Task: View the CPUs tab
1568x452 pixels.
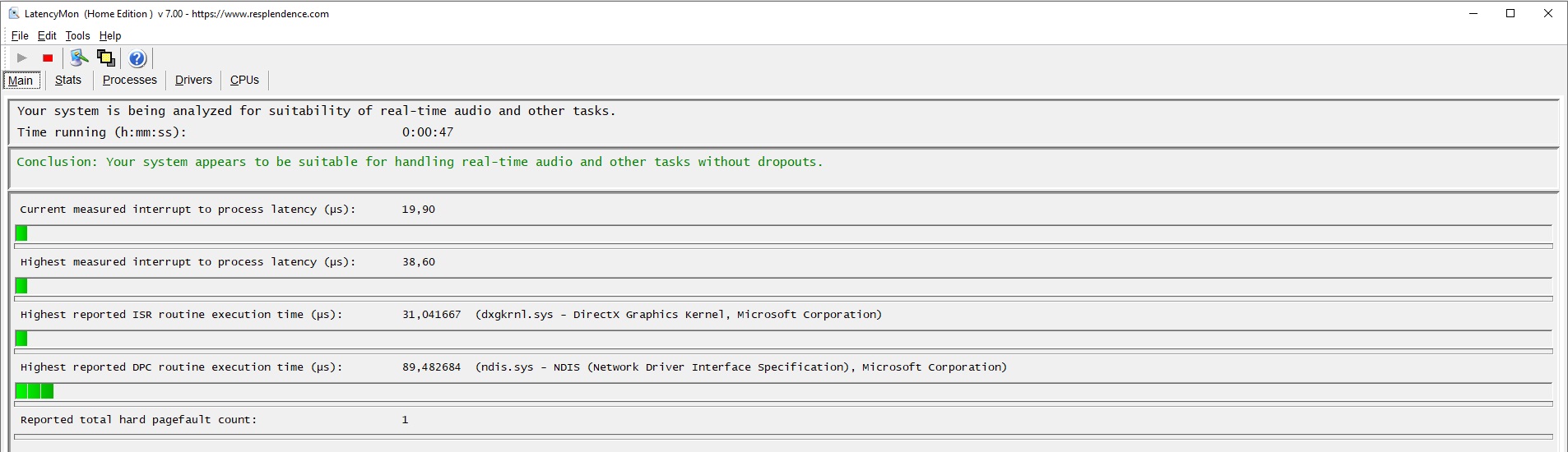Action: (x=244, y=80)
